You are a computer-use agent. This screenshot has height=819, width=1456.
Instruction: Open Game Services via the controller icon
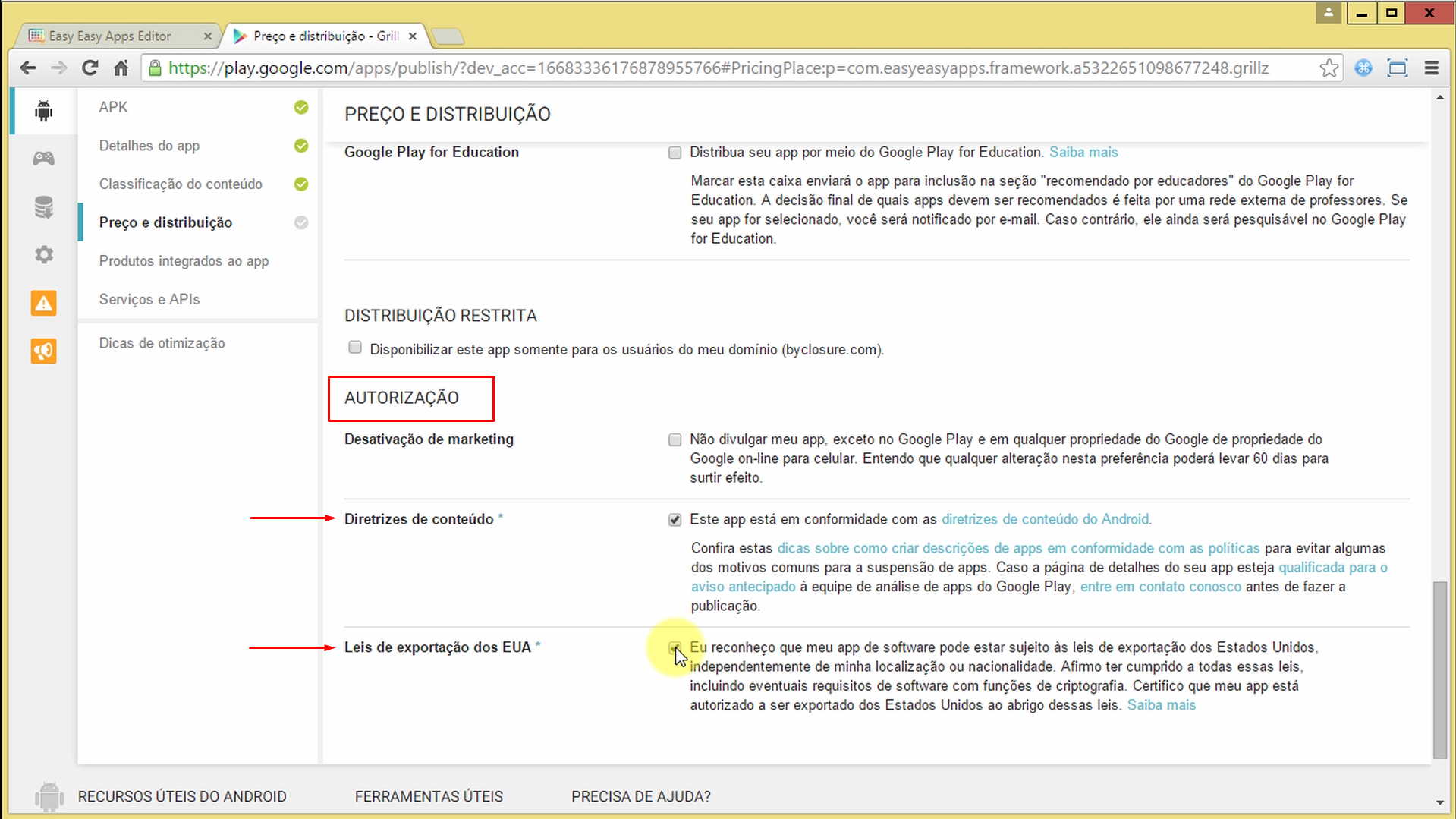(x=43, y=159)
